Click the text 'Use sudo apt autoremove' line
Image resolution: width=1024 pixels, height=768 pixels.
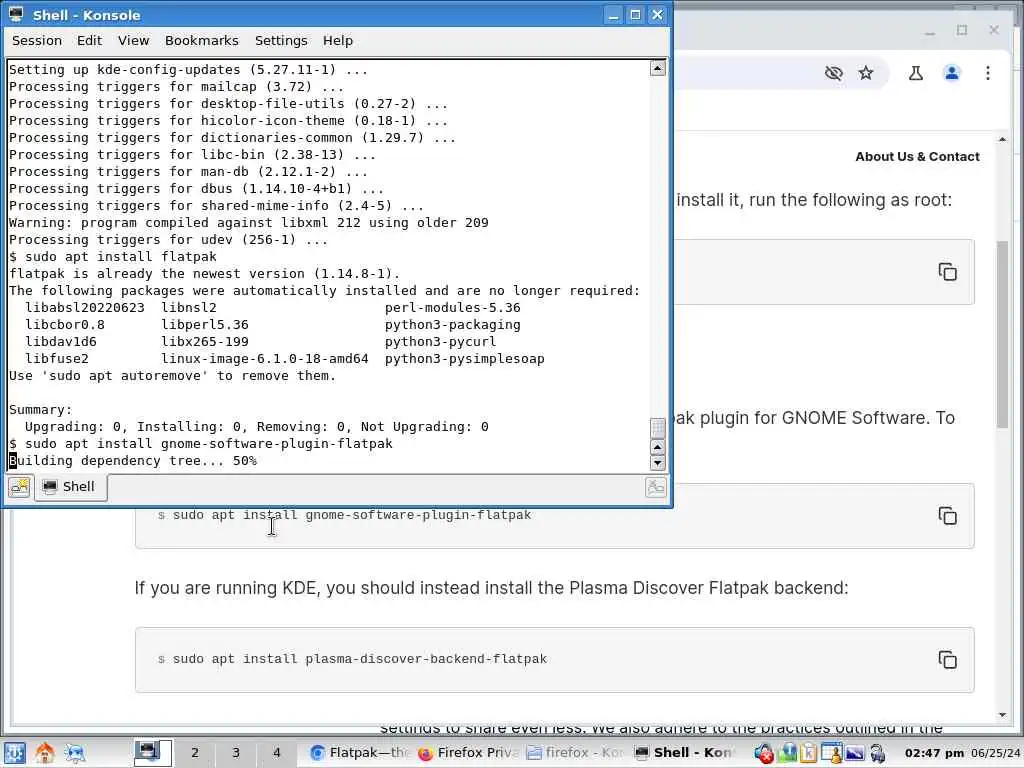tap(172, 376)
